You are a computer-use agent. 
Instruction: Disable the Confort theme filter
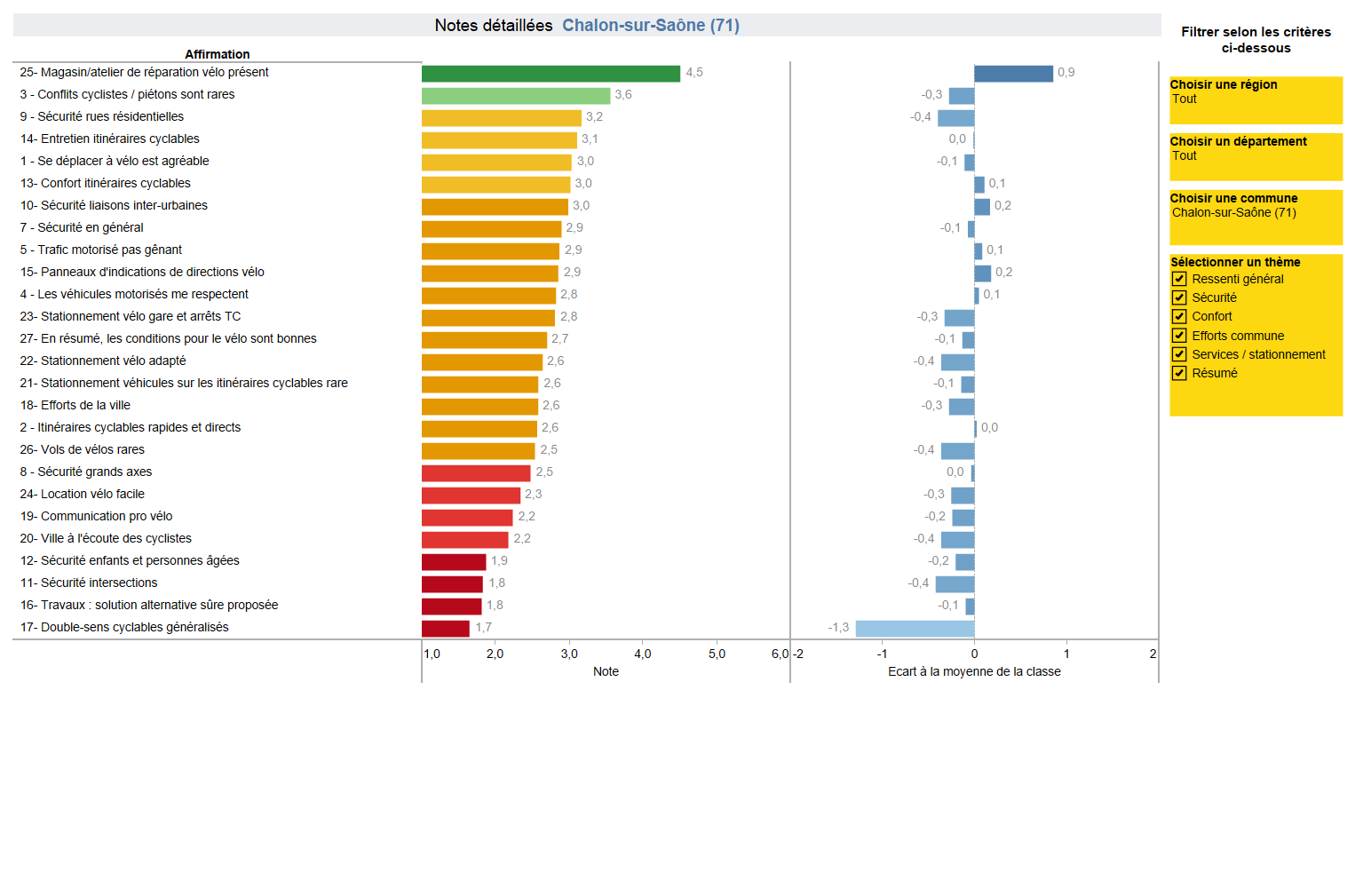tap(1179, 316)
